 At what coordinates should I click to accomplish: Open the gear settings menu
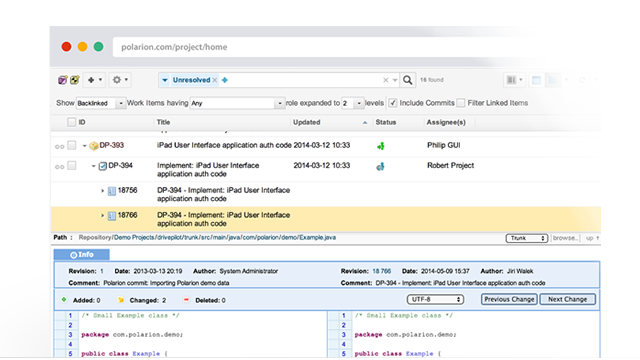120,80
